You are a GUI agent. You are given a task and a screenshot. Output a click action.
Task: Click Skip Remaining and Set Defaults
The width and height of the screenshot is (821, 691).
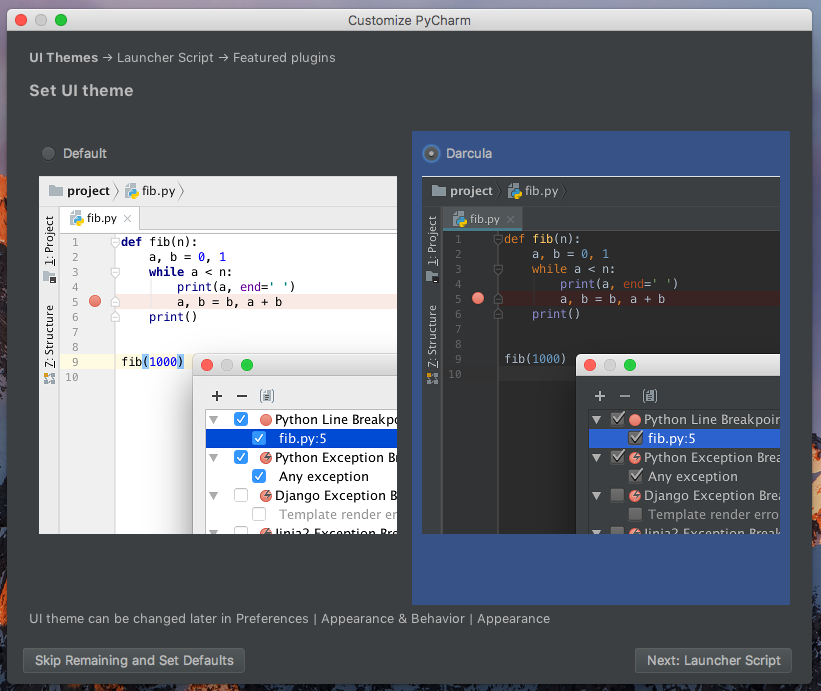(x=134, y=660)
